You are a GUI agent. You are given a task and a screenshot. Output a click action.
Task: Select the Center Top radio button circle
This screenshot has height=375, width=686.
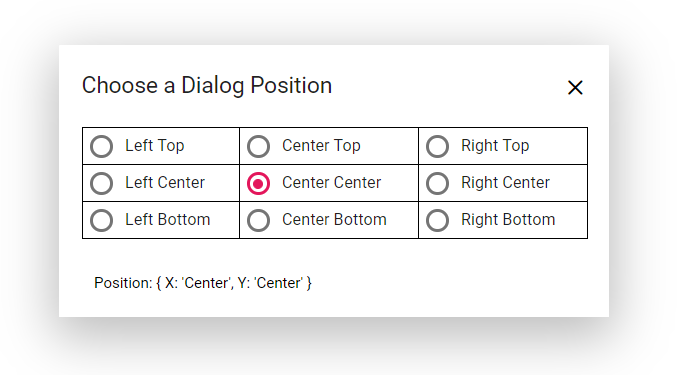(x=258, y=146)
